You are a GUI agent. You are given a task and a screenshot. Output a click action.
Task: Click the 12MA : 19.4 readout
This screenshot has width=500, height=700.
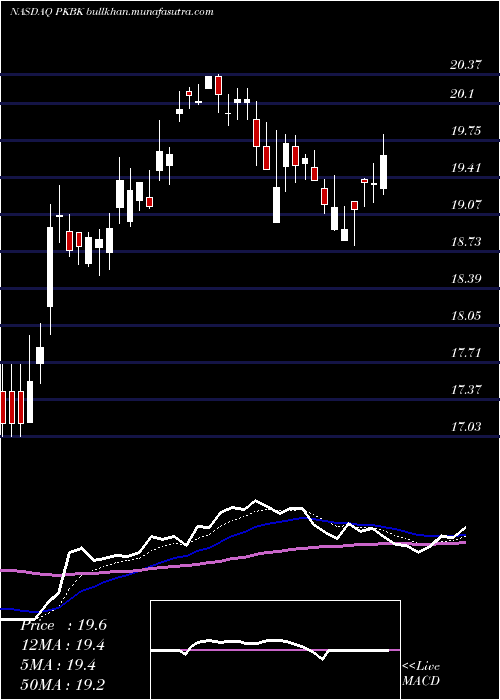pos(63,645)
